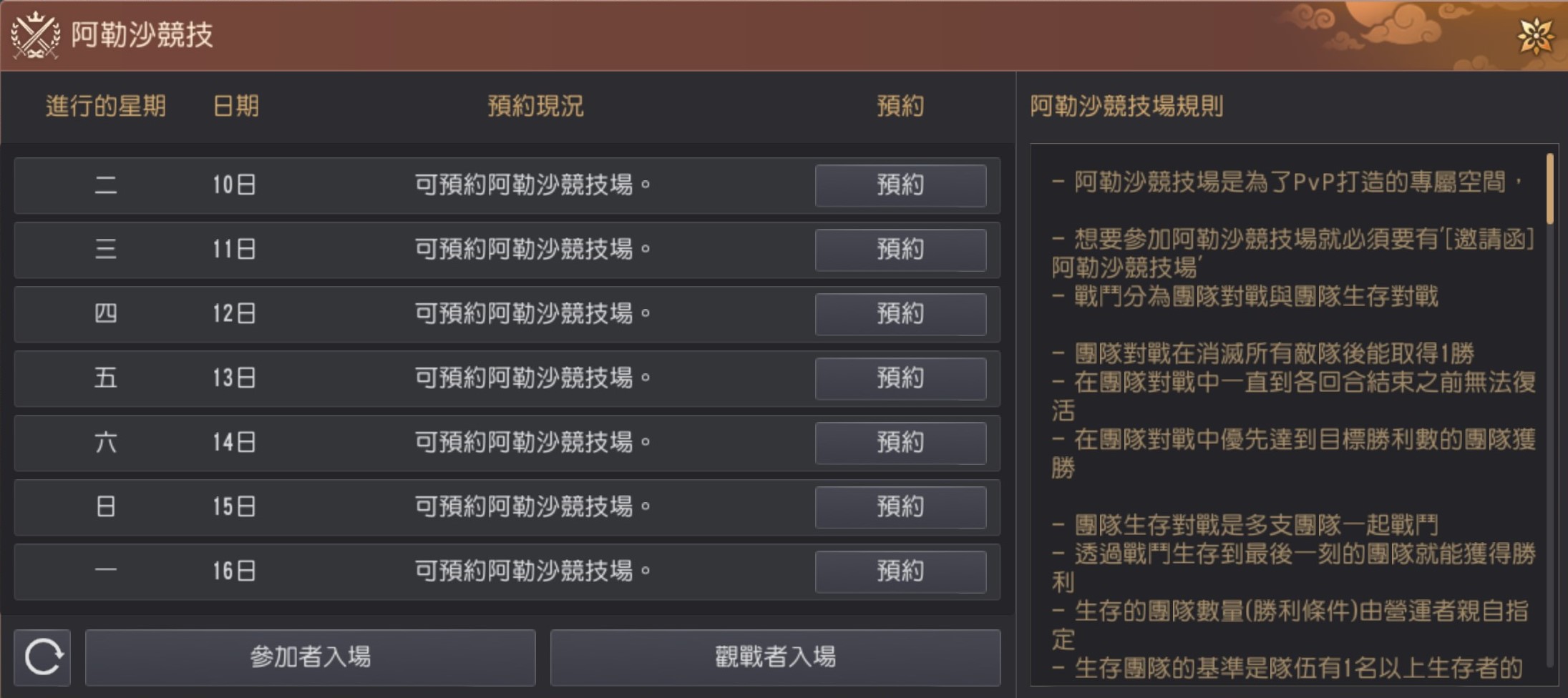The image size is (1568, 698).
Task: Click the 參加者入場 participant entry button
Action: coord(310,657)
